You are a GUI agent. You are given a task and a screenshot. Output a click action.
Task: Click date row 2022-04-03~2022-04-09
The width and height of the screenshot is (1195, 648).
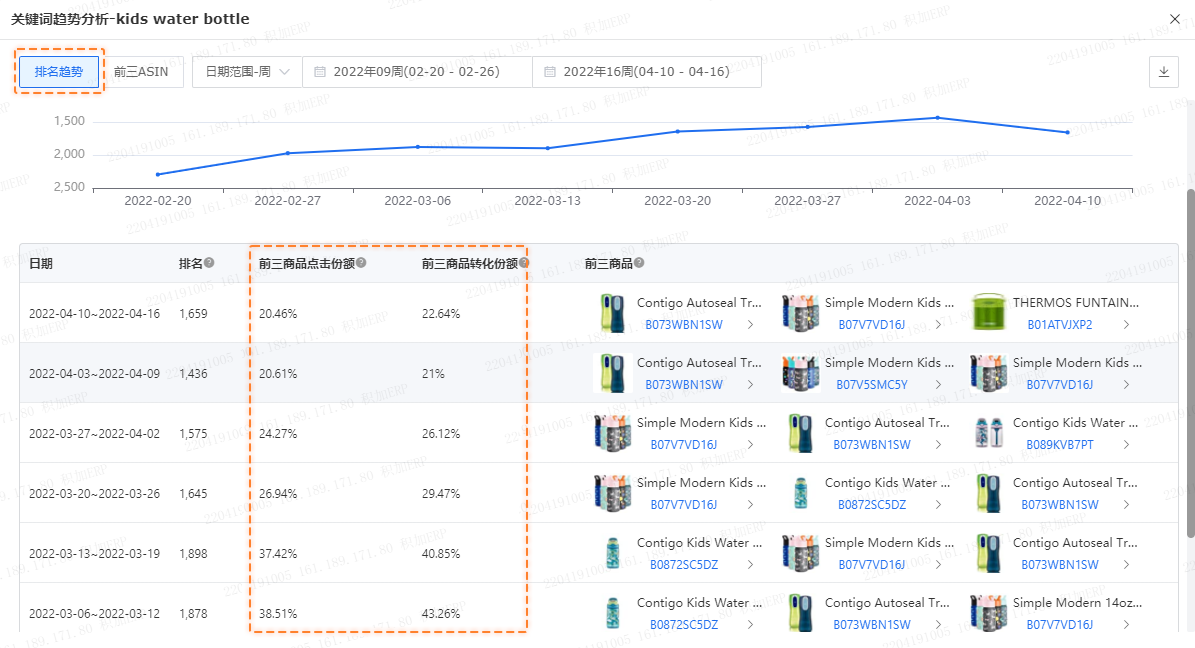point(95,374)
